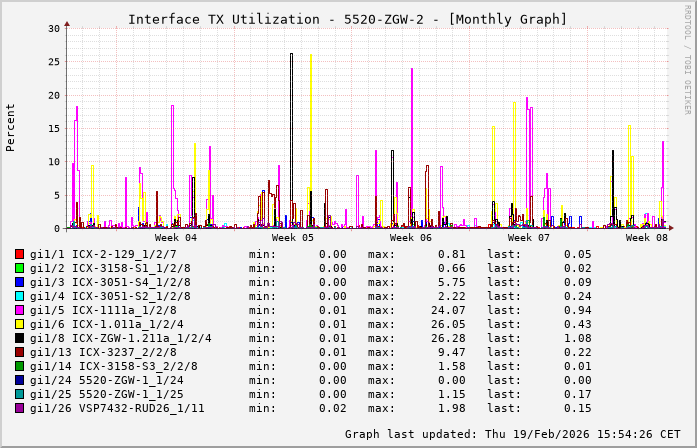Click the dark red gi1/13 legend swatch
Image resolution: width=697 pixels, height=448 pixels.
pos(20,352)
